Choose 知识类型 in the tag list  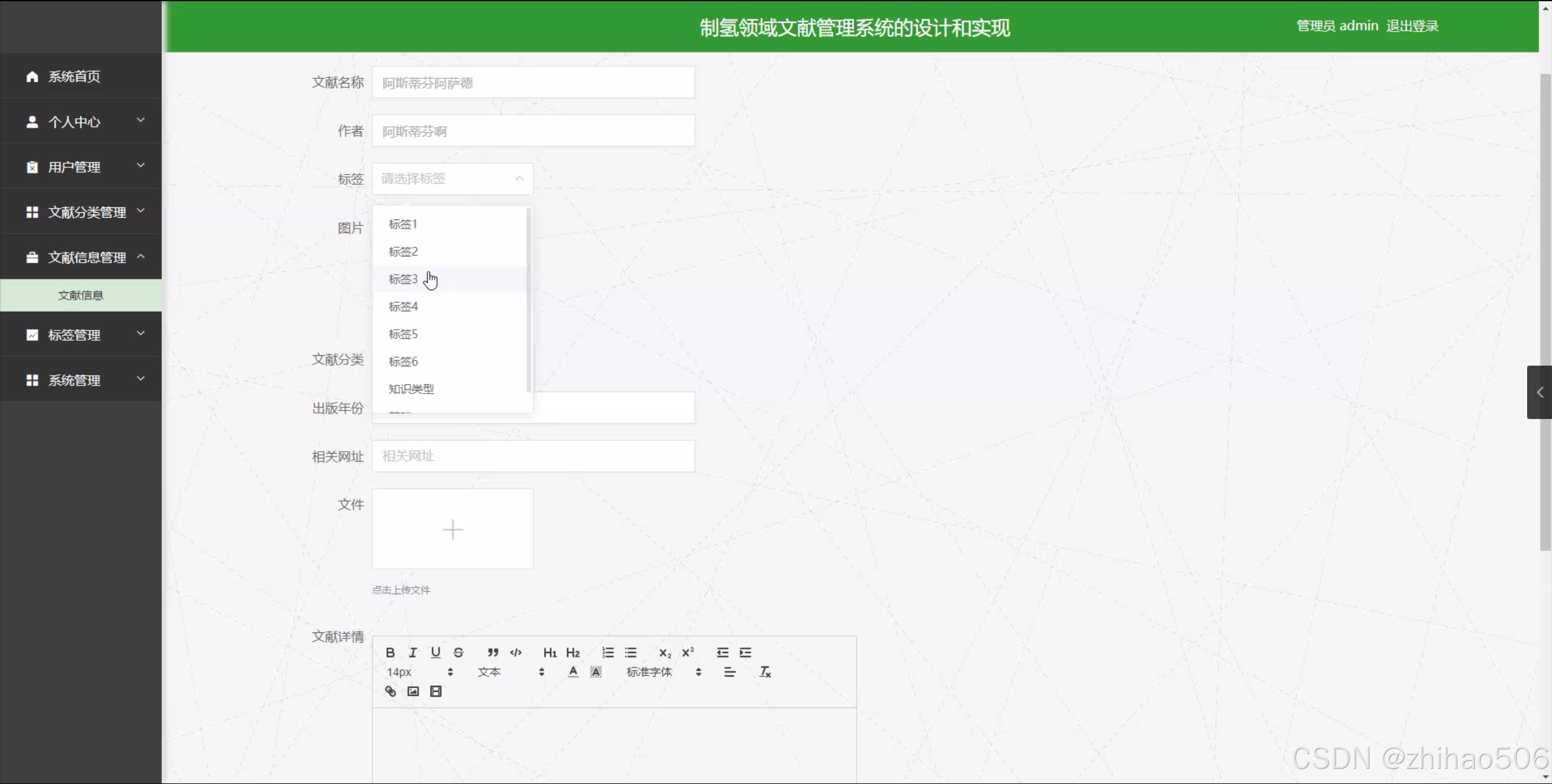click(x=411, y=389)
